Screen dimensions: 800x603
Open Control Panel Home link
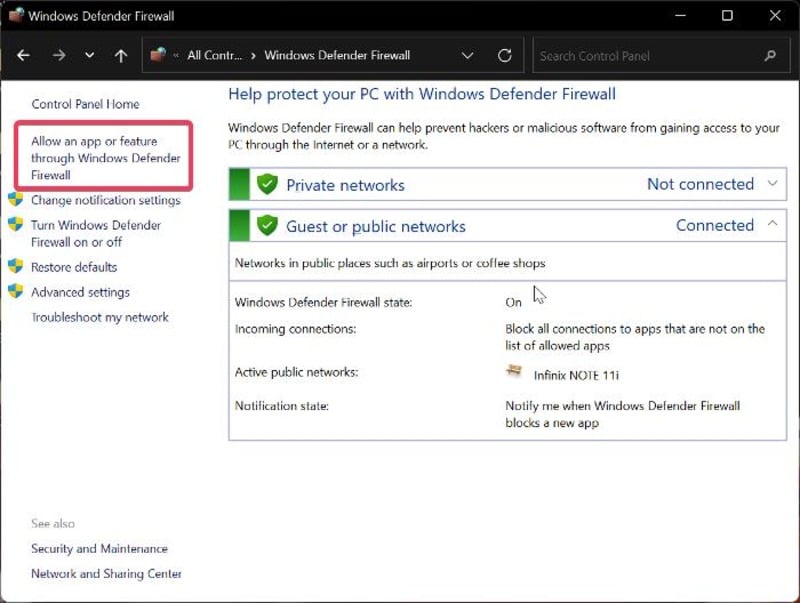pos(85,104)
